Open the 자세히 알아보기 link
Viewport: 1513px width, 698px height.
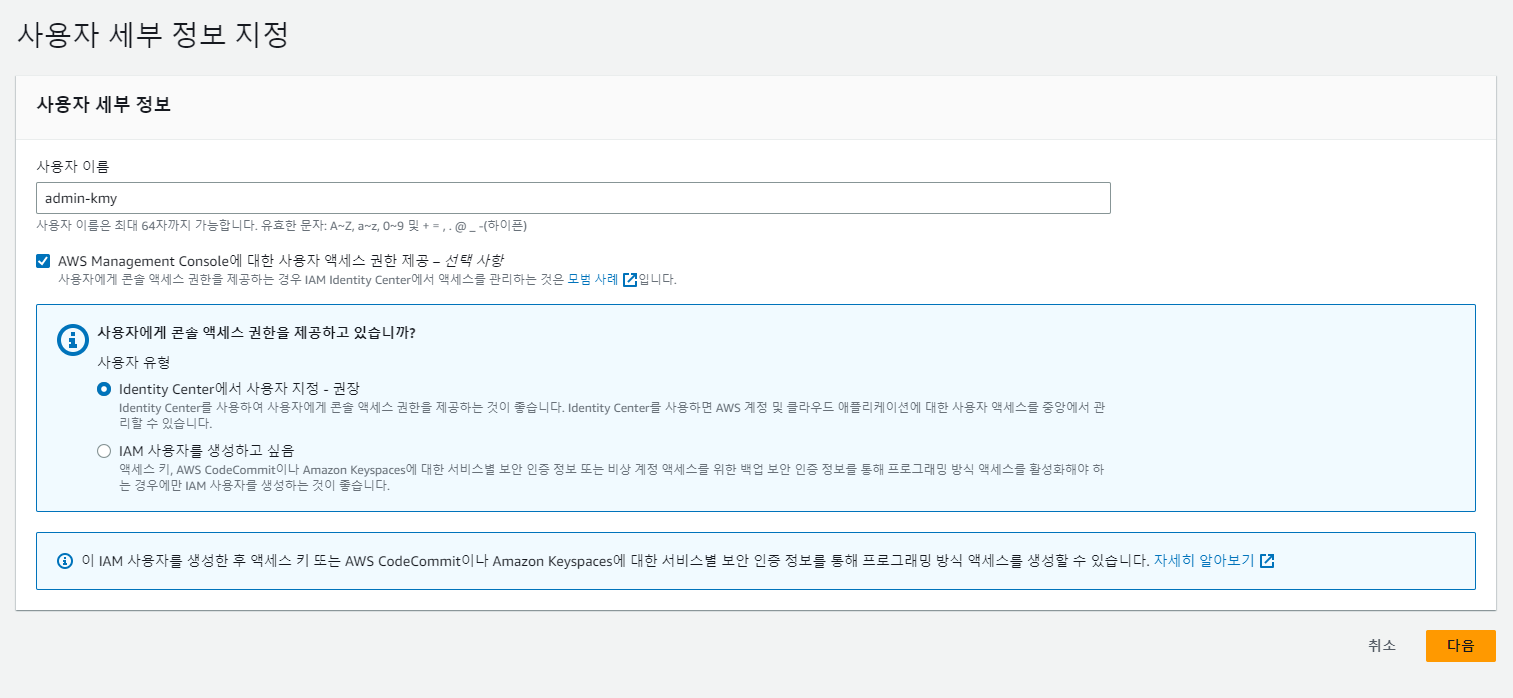[1204, 560]
